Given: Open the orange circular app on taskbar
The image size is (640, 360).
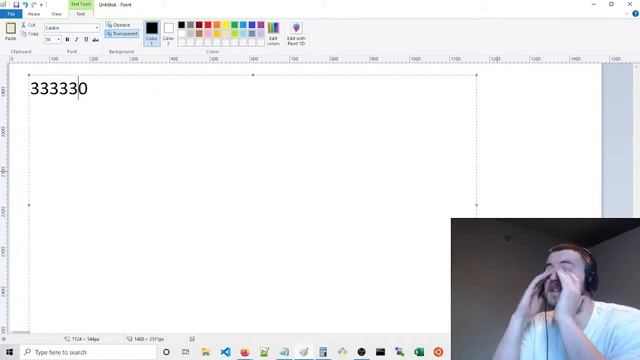Looking at the screenshot, I should point(438,352).
